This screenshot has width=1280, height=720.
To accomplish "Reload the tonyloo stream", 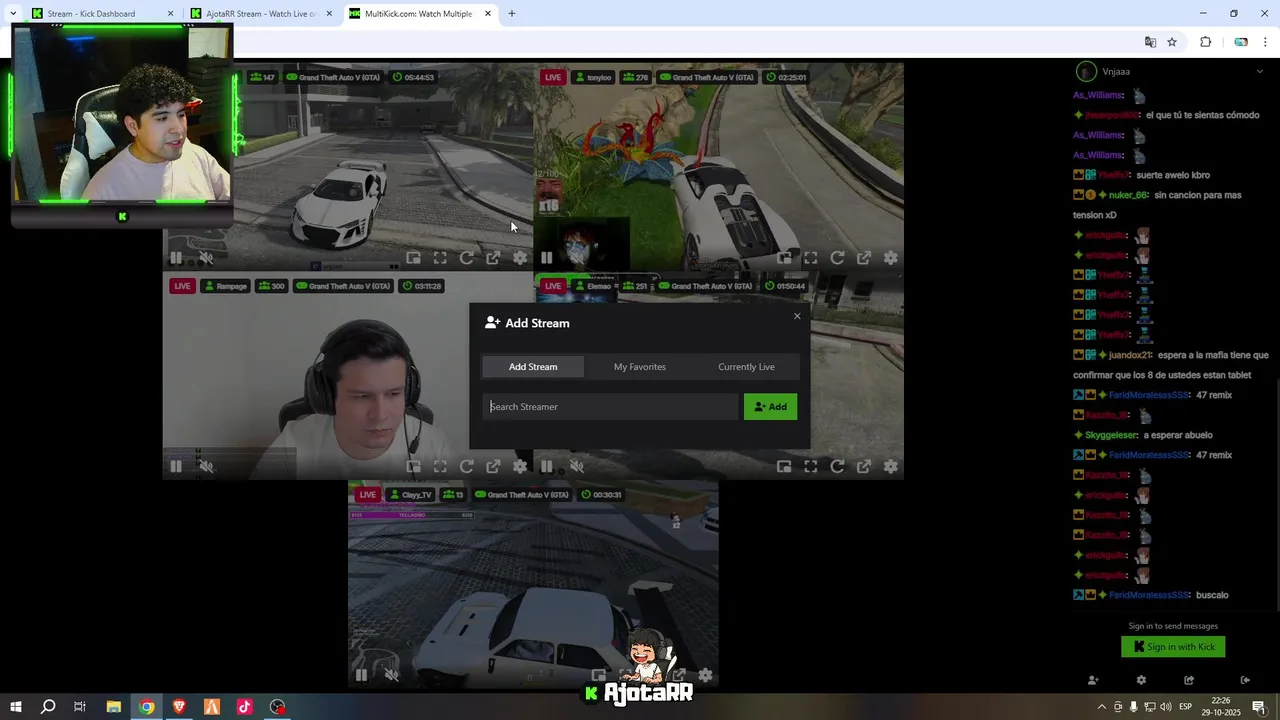I will click(x=837, y=258).
